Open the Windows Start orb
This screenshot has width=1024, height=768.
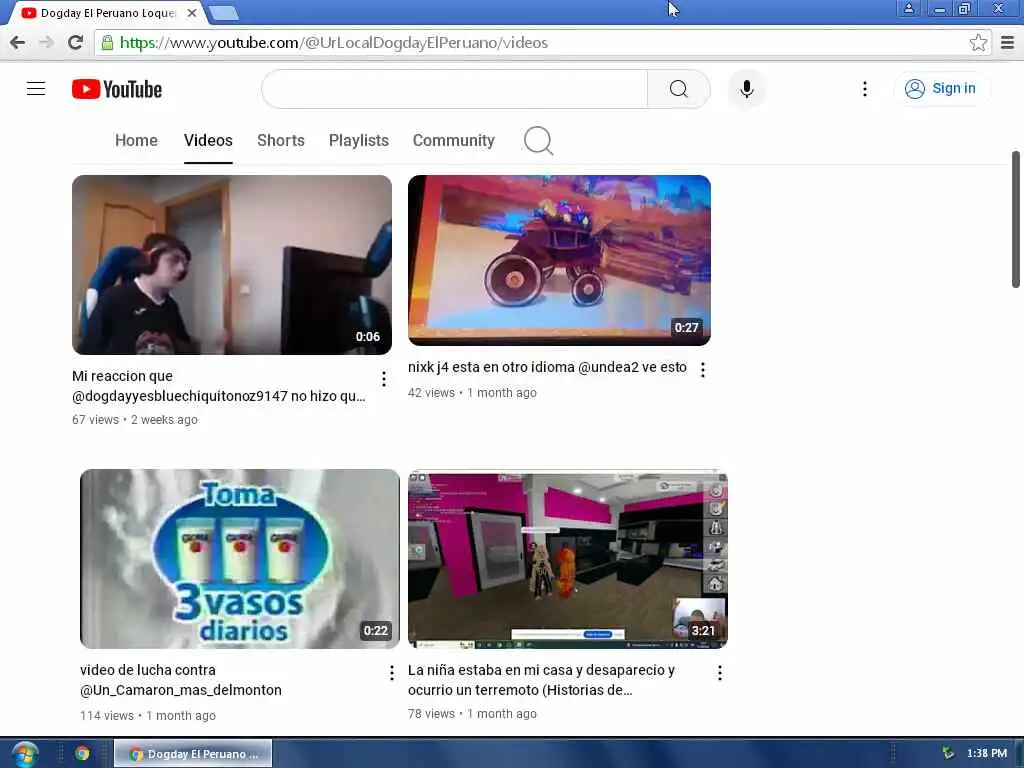24,754
